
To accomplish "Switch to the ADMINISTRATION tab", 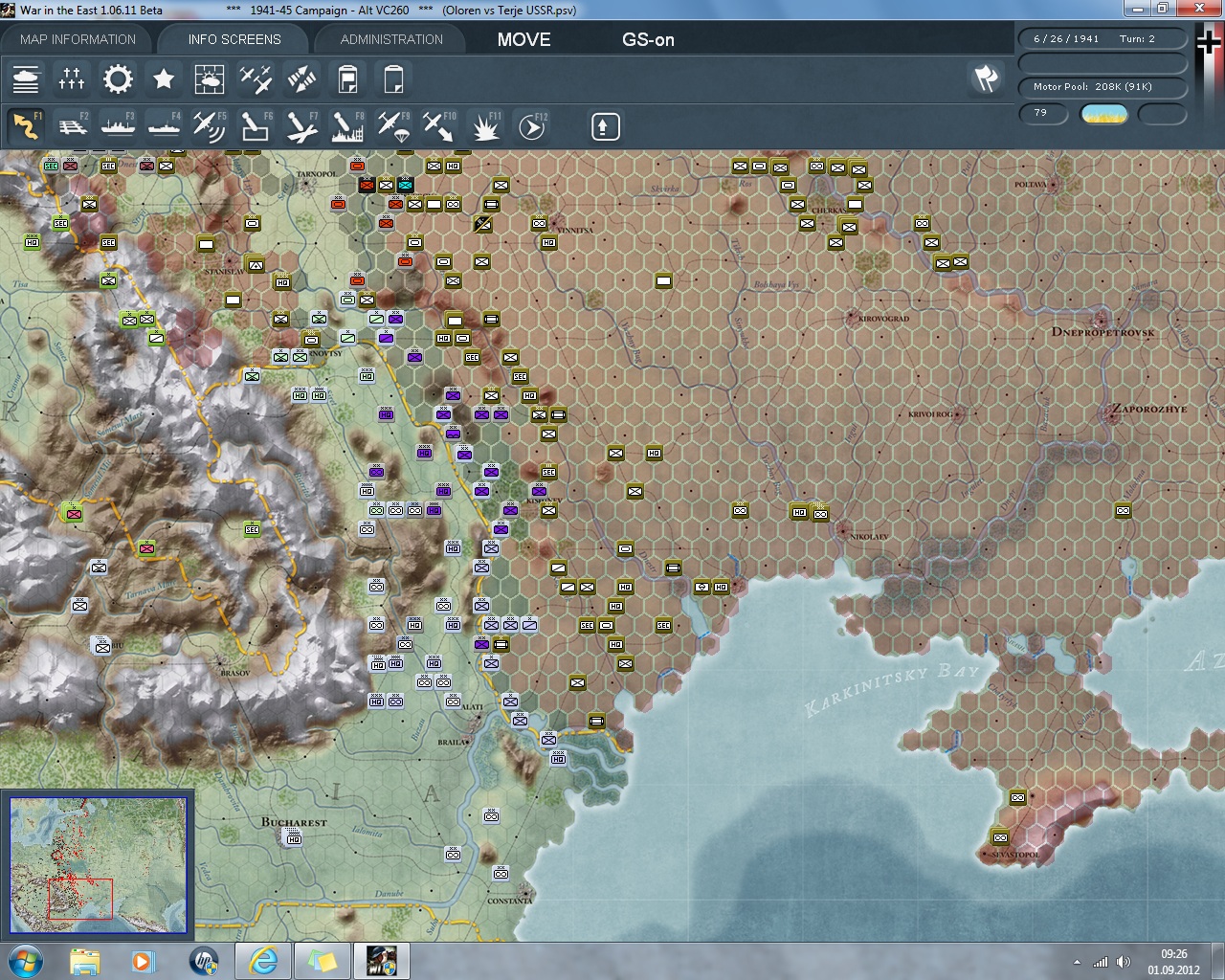I will 391,39.
